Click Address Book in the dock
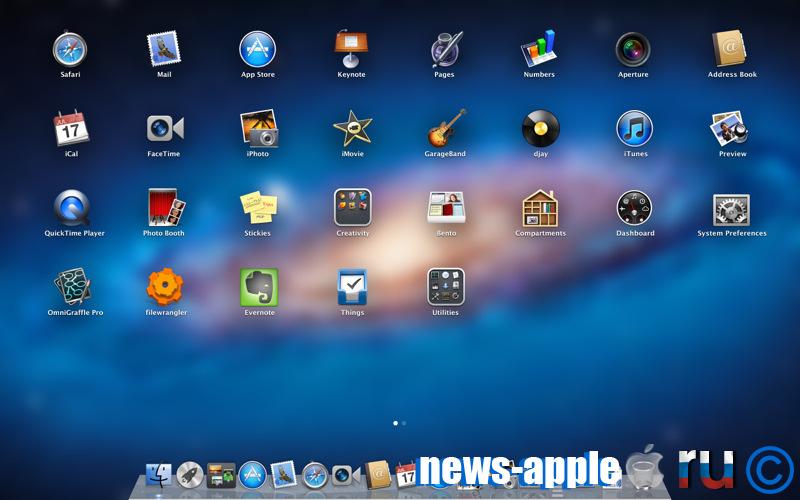Viewport: 800px width, 500px height. 378,475
